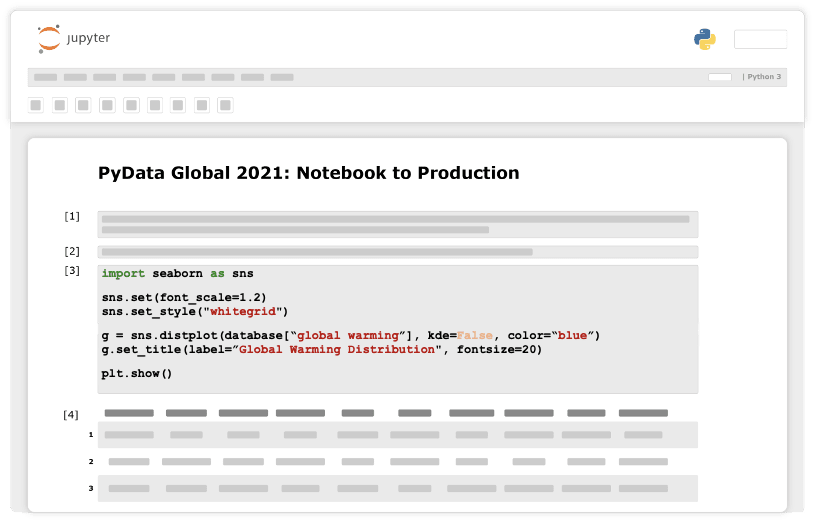Click the 'blue' color string
This screenshot has width=815, height=522.
pyautogui.click(x=572, y=336)
